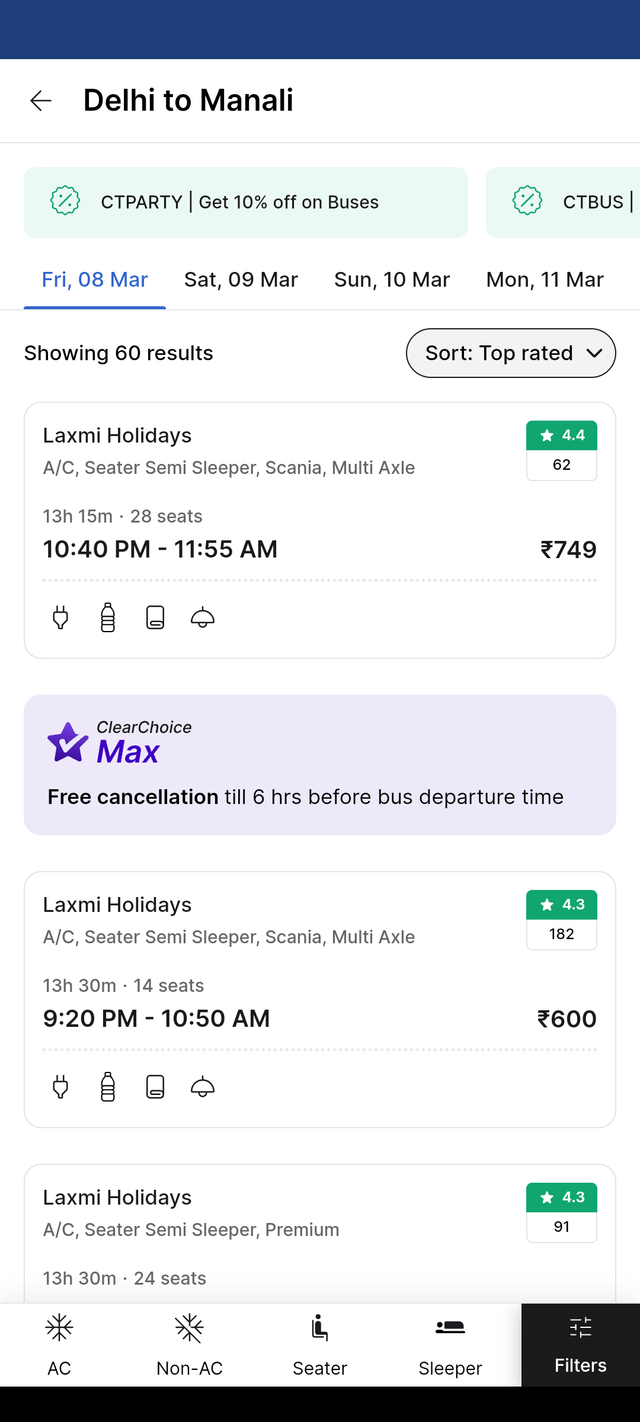Toggle the Sleeper filter
Viewport: 640px width, 1422px height.
coord(450,1345)
